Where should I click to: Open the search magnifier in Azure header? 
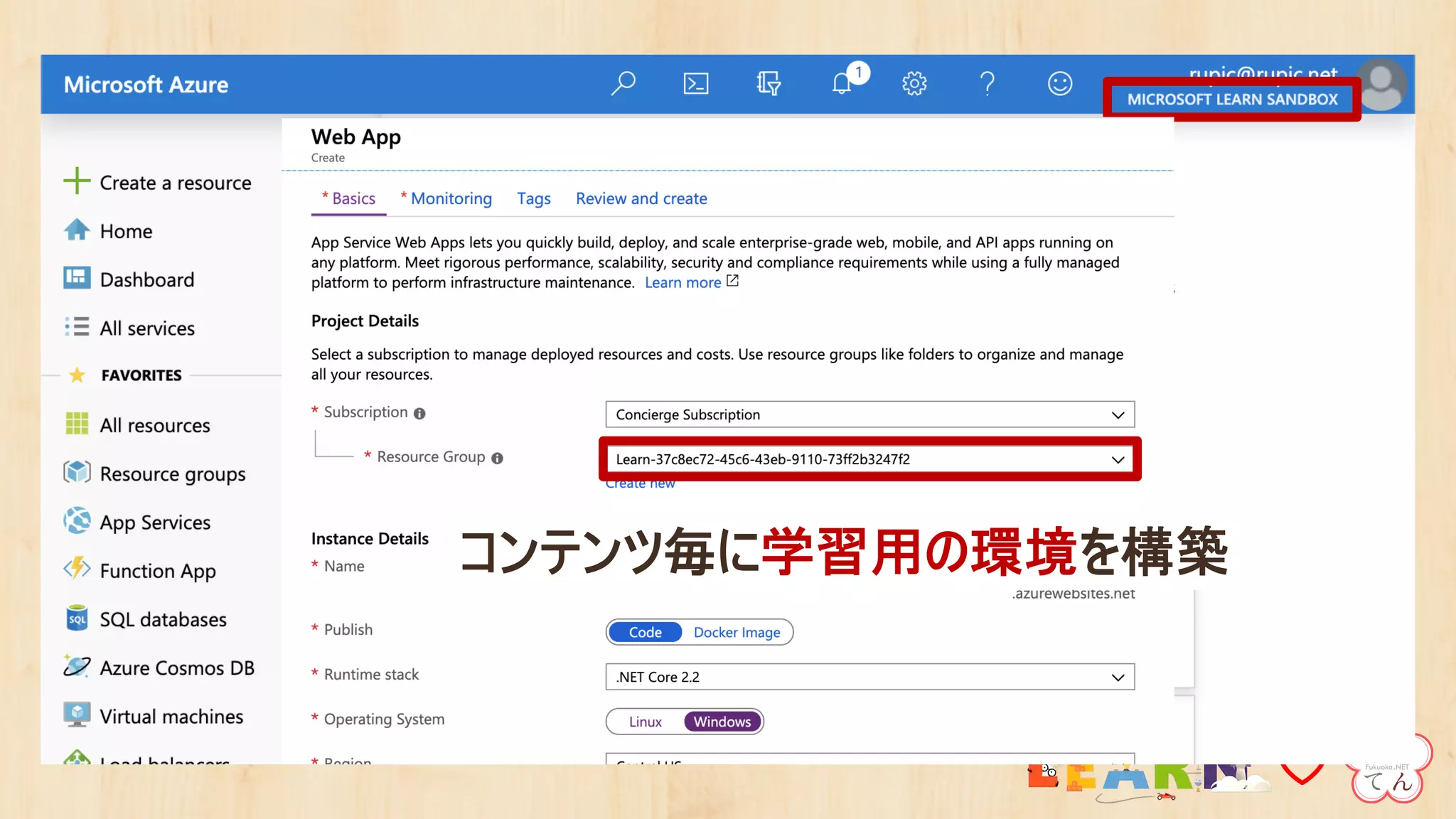click(x=623, y=84)
